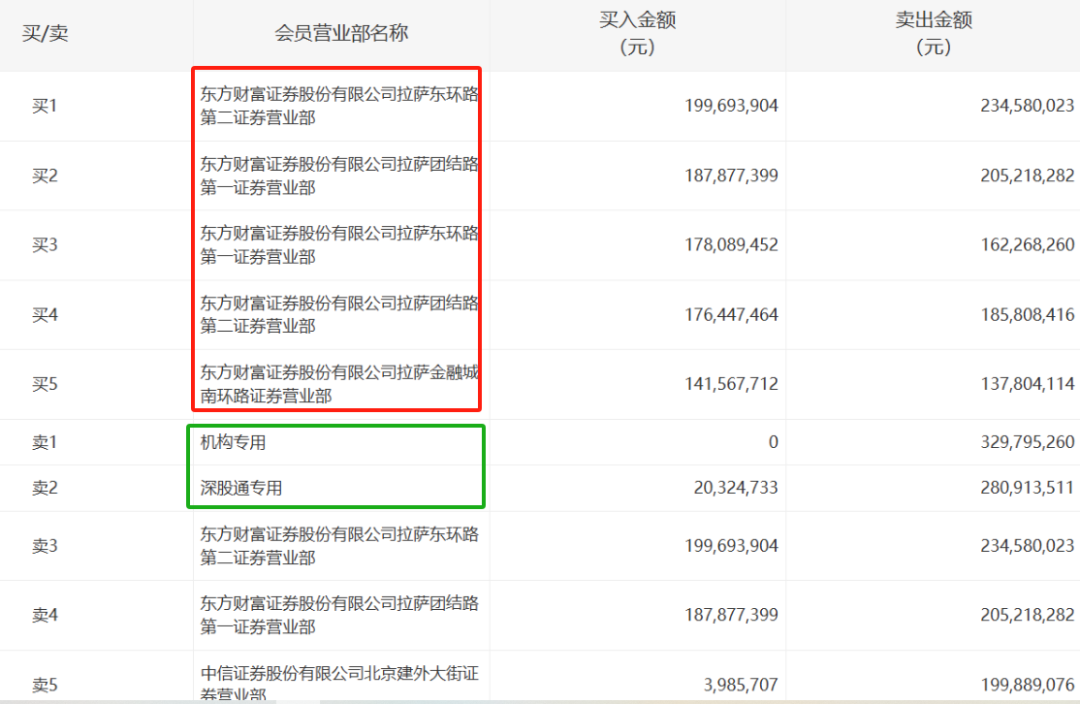The image size is (1080, 704).
Task: Click sell amount 329,795,260
Action: pyautogui.click(x=1027, y=442)
